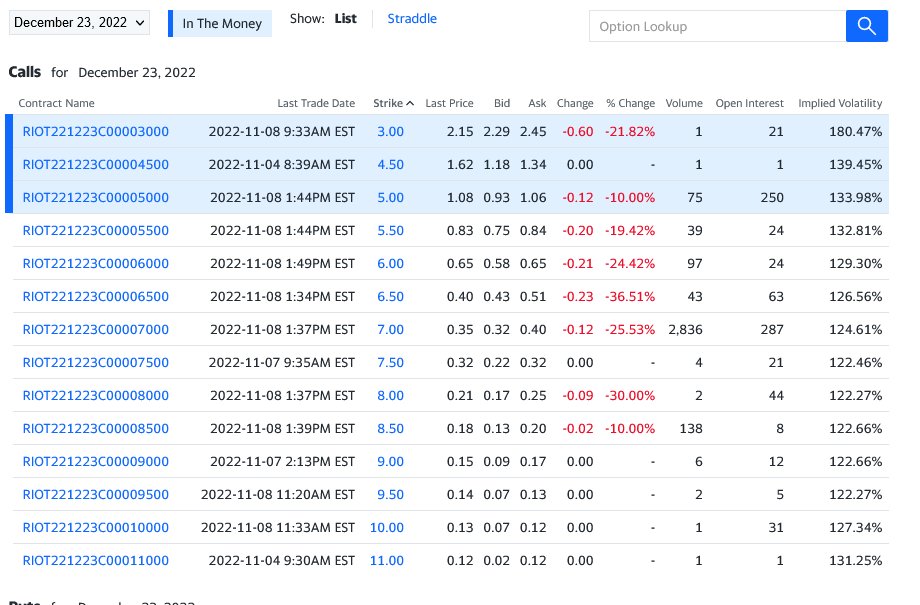Sort by Strike column header
920x605 pixels.
[393, 103]
